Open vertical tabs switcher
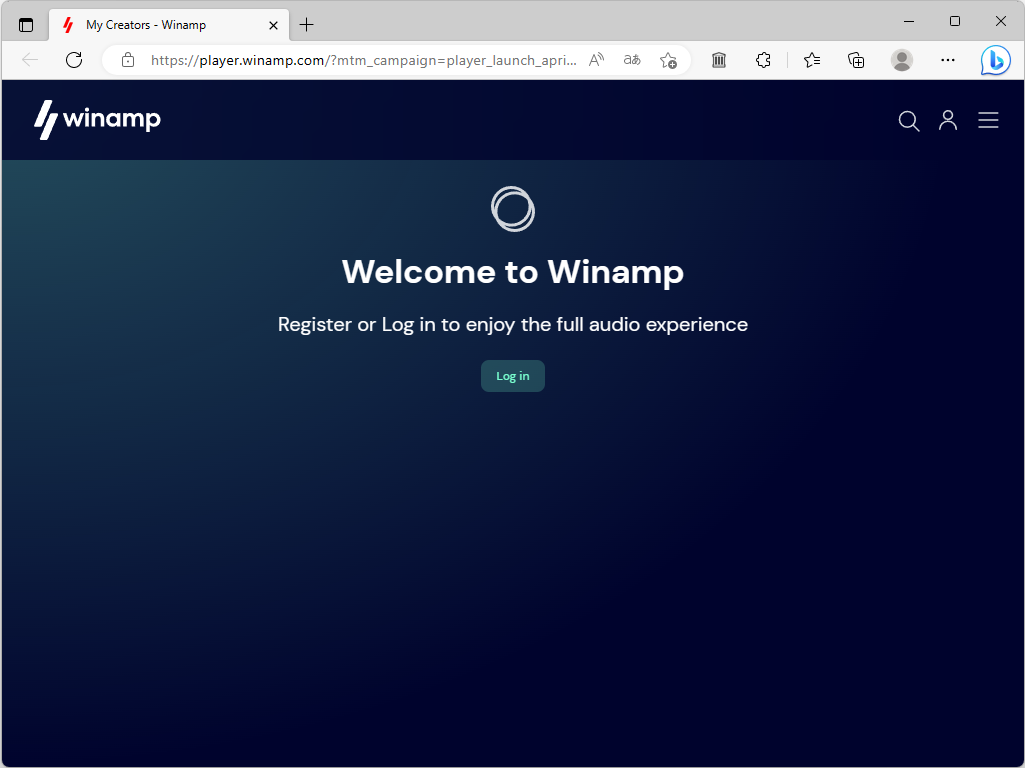Screen dimensions: 1025x768 [25, 24]
